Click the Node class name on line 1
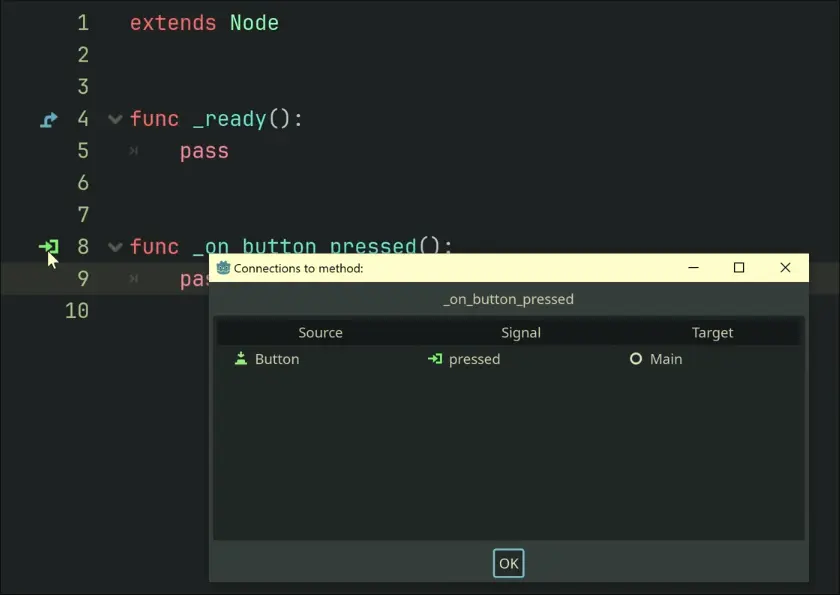The height and width of the screenshot is (595, 840). click(254, 23)
